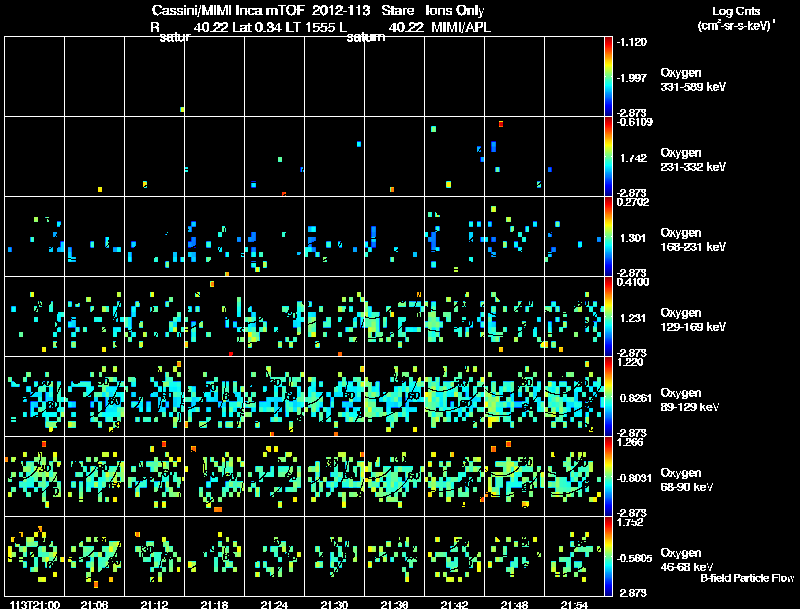The image size is (800, 609).
Task: Select the Oxygen 89-129 keV row label
Action: click(690, 400)
